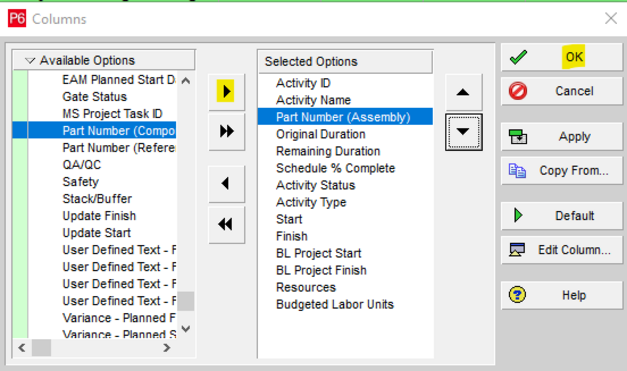This screenshot has width=627, height=371.
Task: Collapse the Available Options header triangle
Action: tap(30, 61)
